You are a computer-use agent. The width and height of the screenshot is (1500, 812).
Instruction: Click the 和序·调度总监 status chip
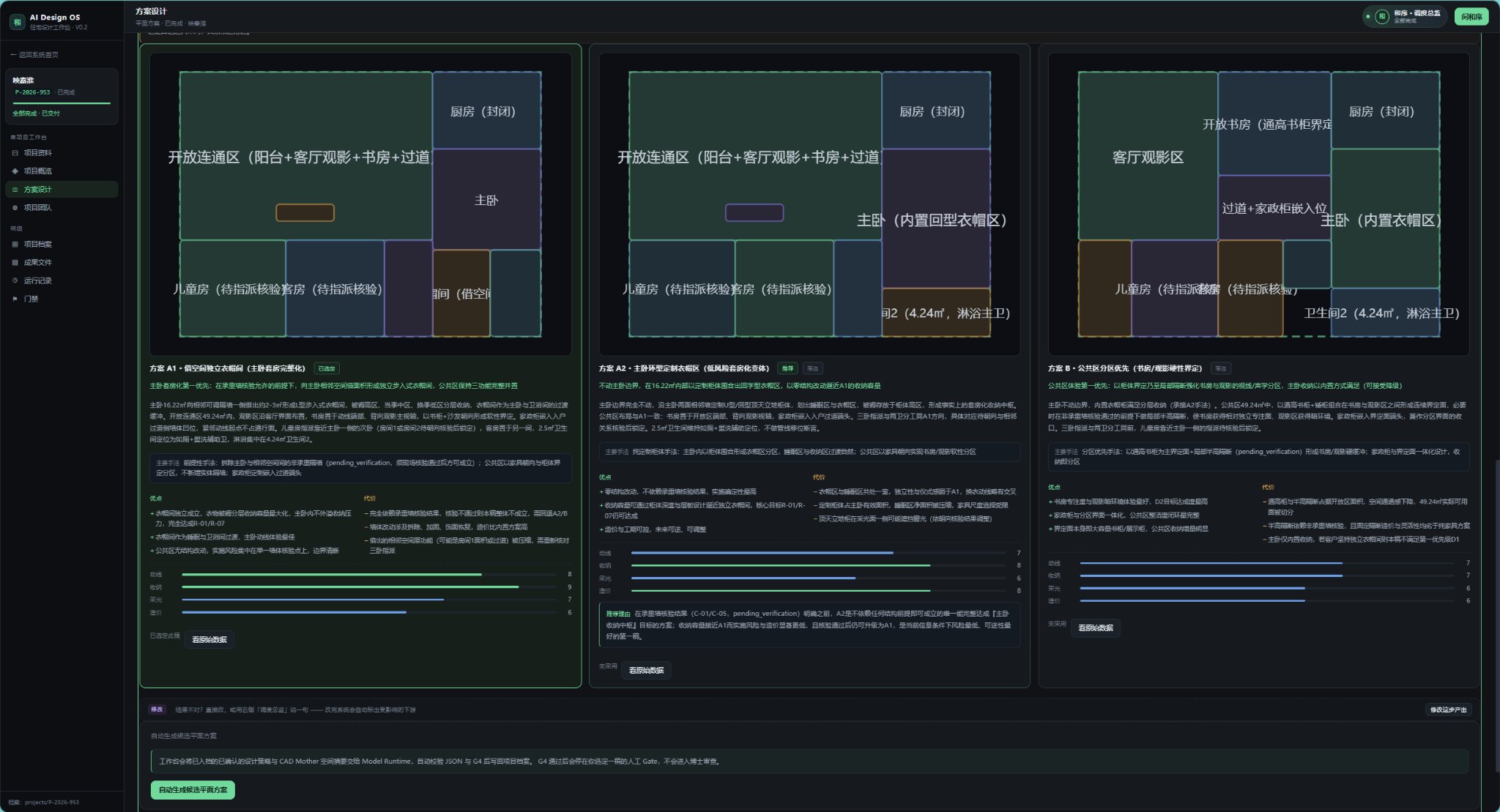[x=1405, y=16]
